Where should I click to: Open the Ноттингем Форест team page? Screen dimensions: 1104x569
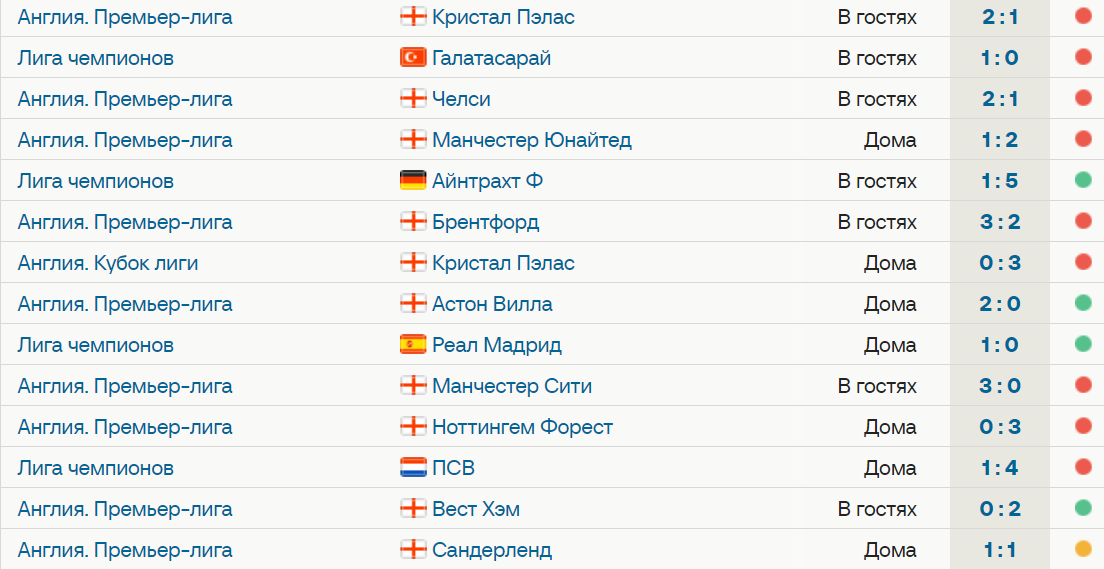pos(522,427)
